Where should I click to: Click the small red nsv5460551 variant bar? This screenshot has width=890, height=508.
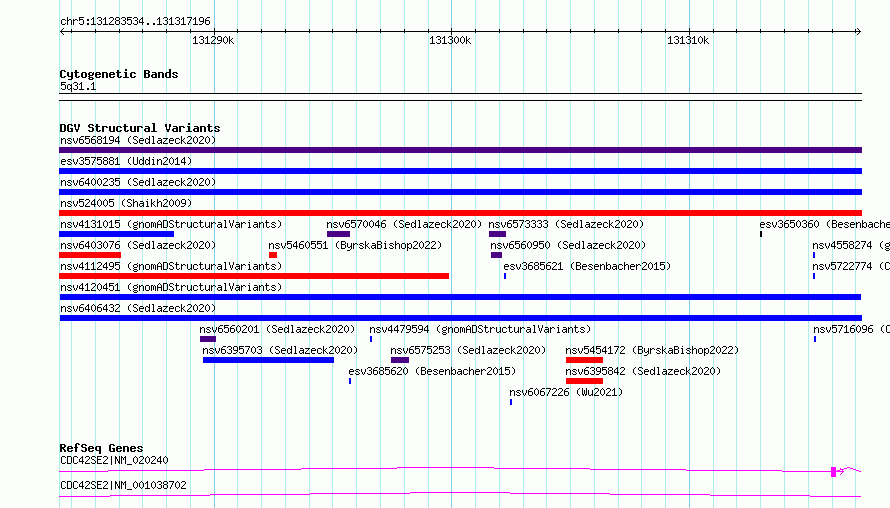[x=273, y=255]
